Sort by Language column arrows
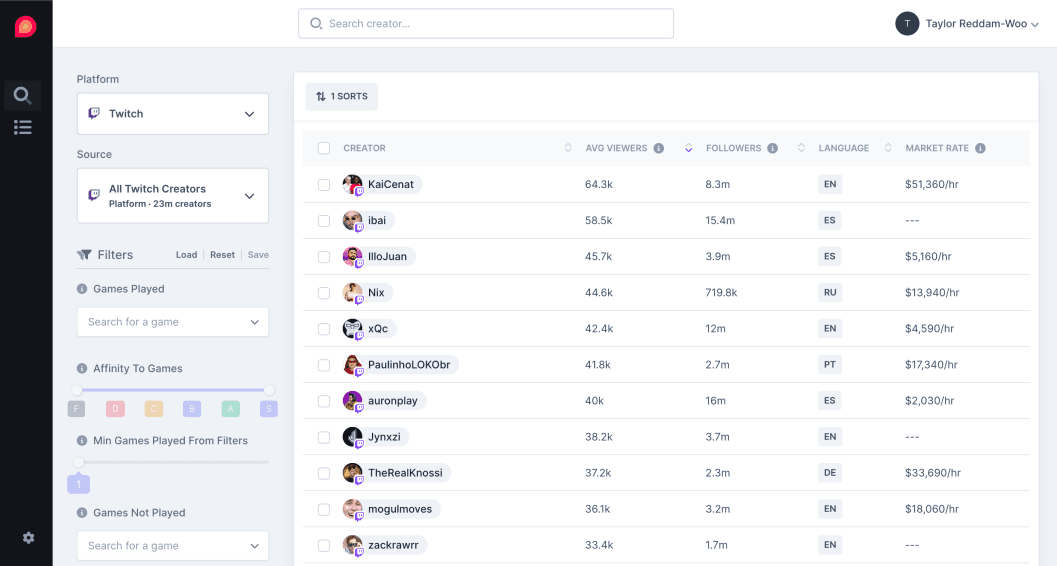 [888, 148]
